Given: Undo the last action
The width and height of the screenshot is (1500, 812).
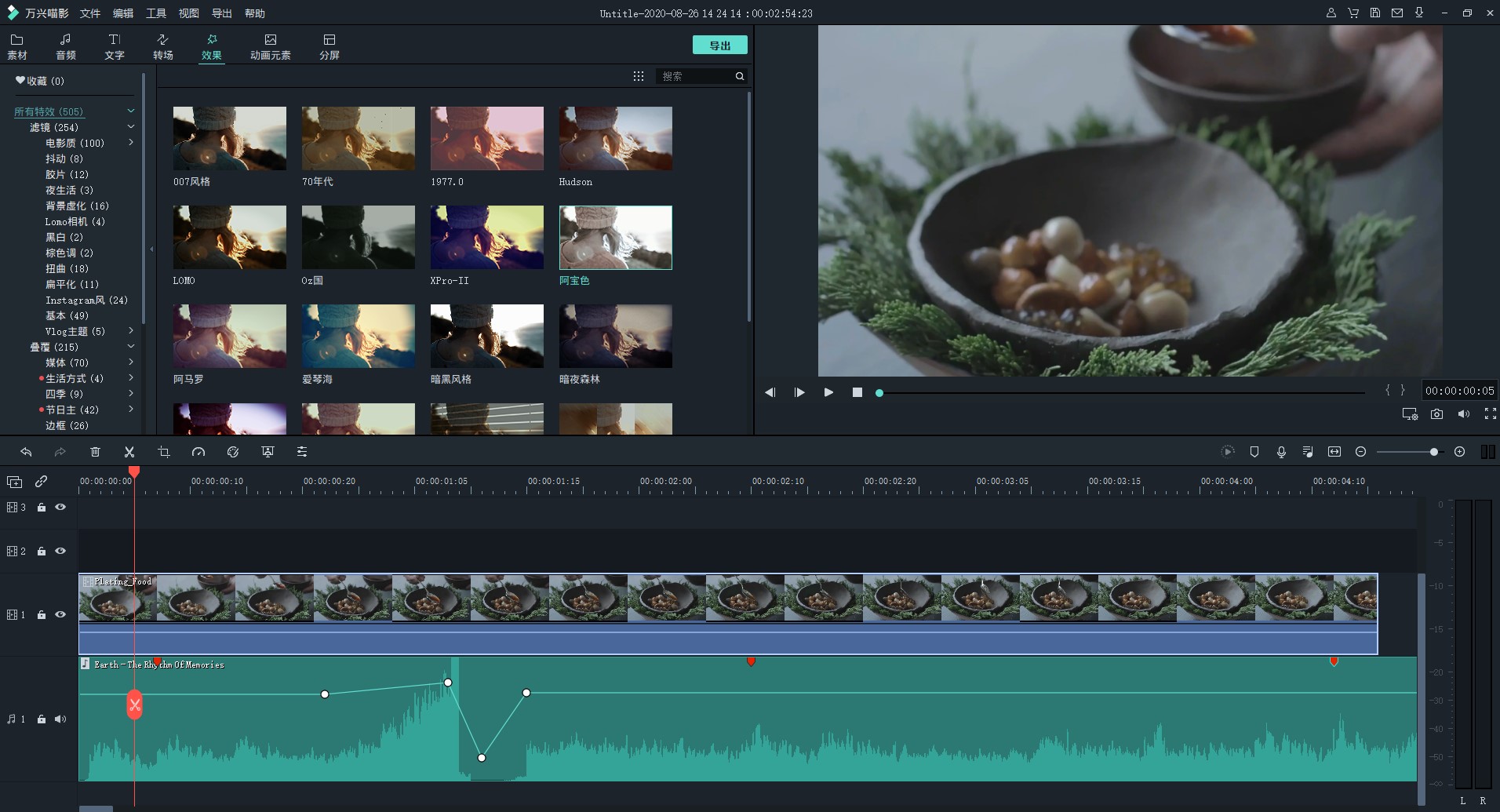Looking at the screenshot, I should [26, 452].
